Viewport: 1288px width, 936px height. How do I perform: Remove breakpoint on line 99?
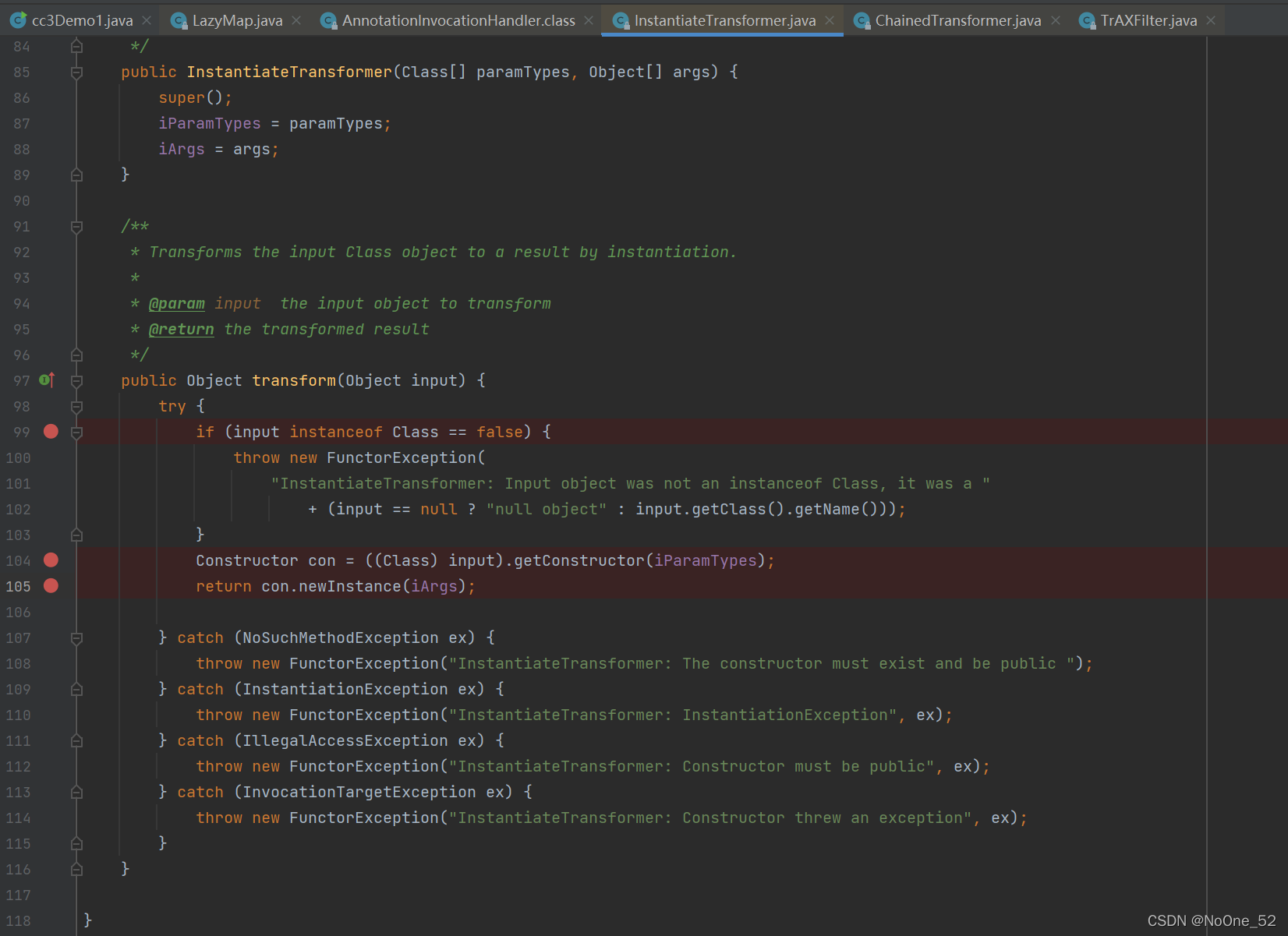click(x=51, y=432)
